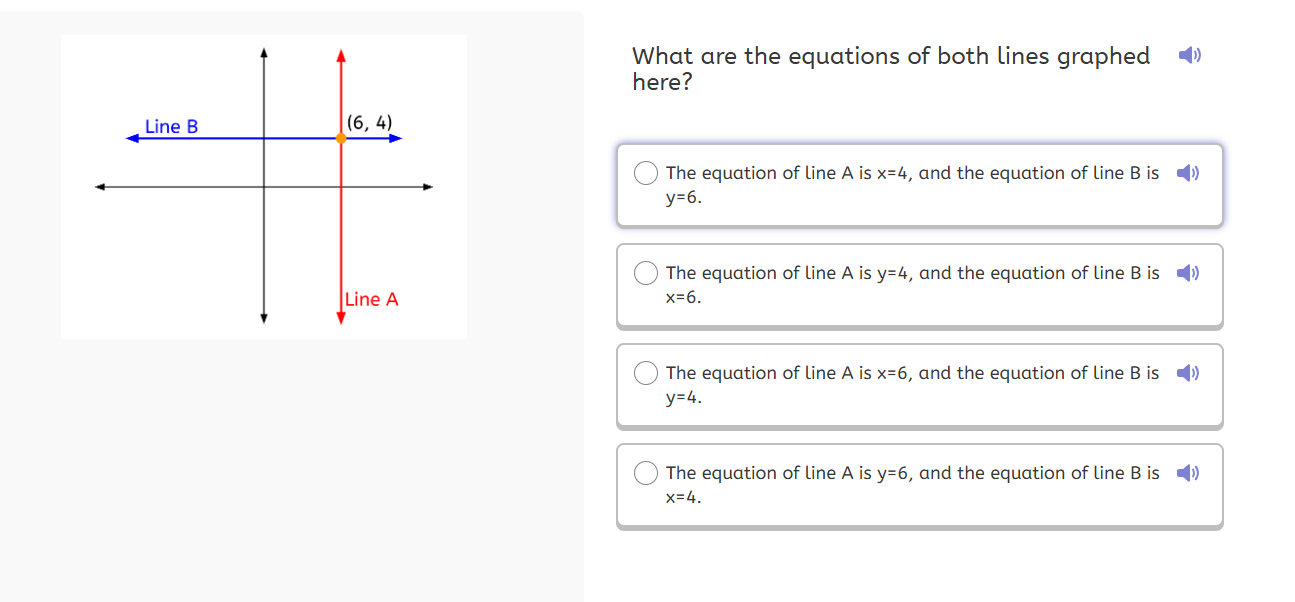This screenshot has width=1295, height=602.
Task: Click the speaker next to 'y=6' answer text
Action: pos(1188,173)
